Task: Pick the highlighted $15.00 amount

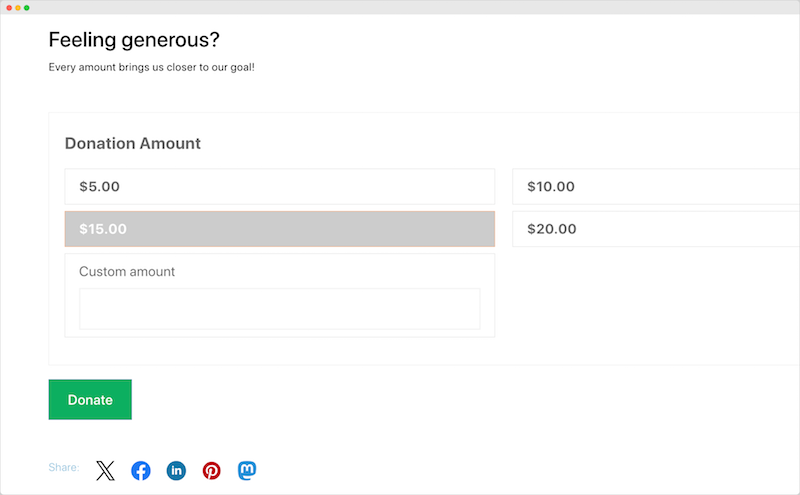Action: [x=280, y=229]
